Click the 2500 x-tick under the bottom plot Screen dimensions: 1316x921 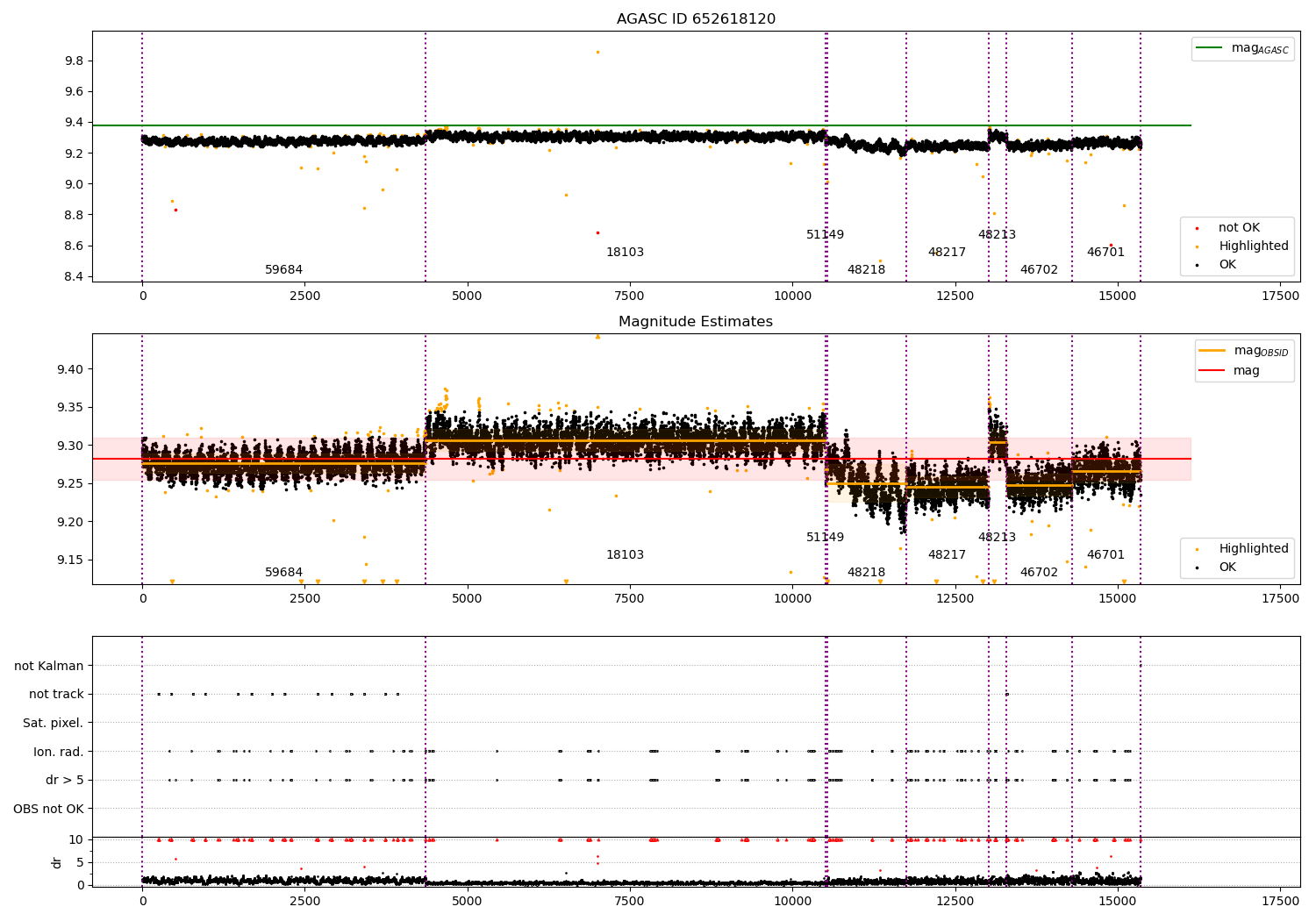304,901
